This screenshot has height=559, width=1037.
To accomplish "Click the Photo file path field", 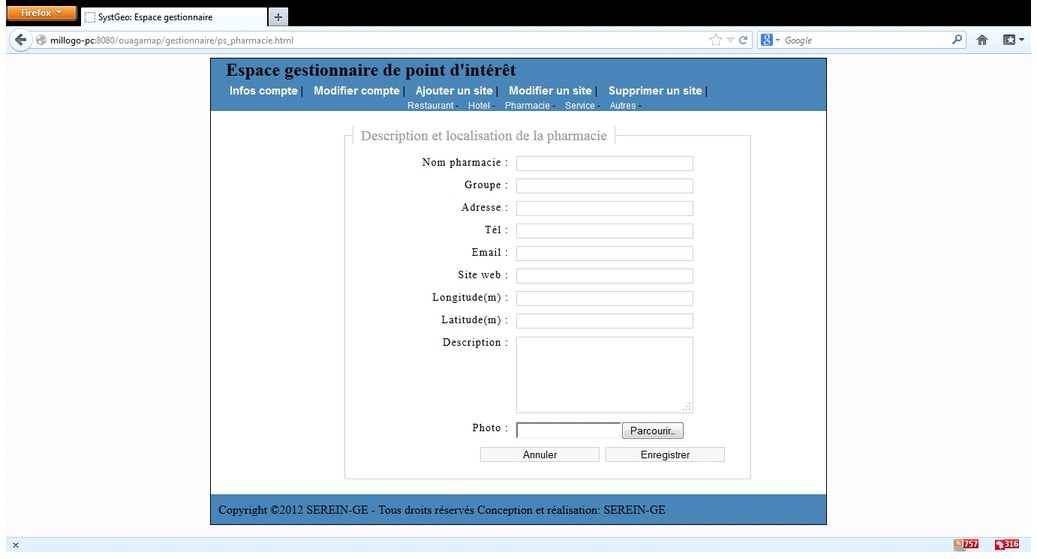I will tap(568, 431).
